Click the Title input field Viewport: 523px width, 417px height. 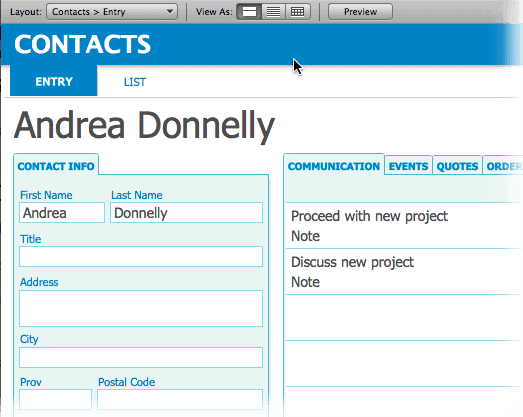coord(141,256)
